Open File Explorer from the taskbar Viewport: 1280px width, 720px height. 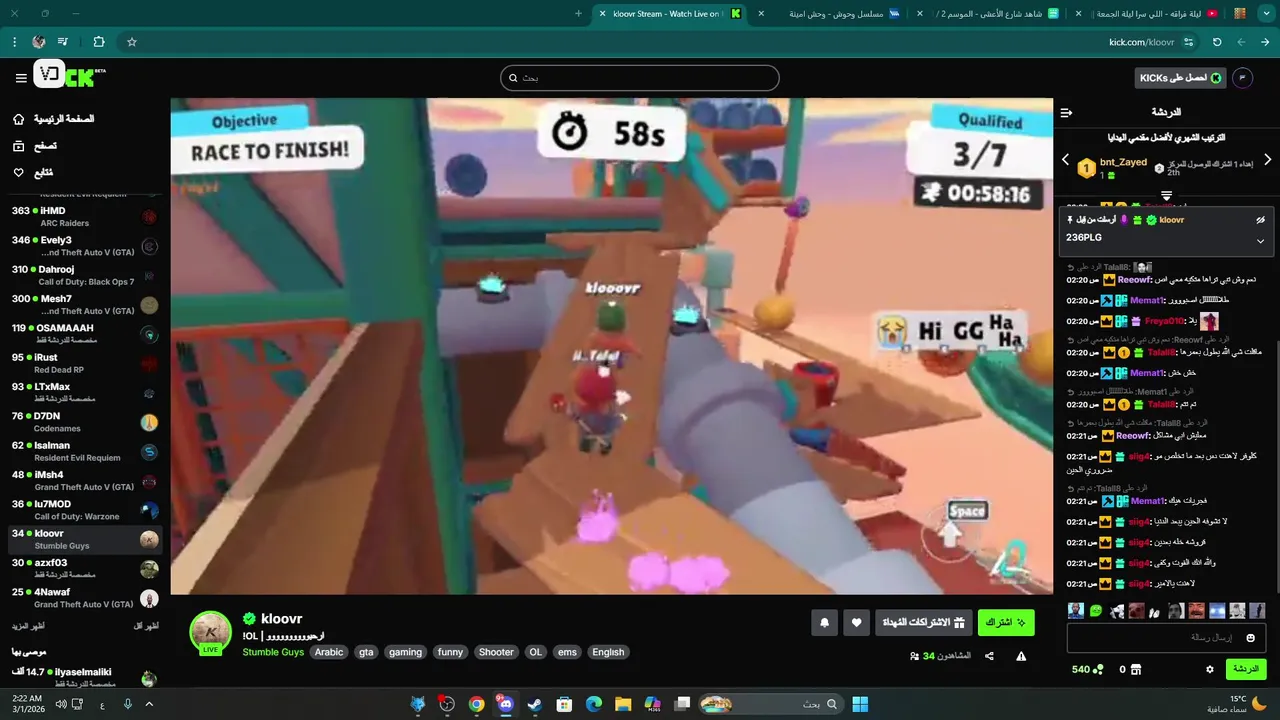(x=623, y=704)
